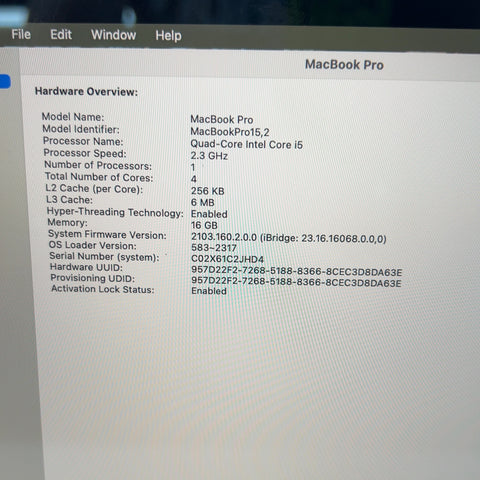Select the 256 KB value
Image resolution: width=480 pixels, height=480 pixels.
[208, 191]
